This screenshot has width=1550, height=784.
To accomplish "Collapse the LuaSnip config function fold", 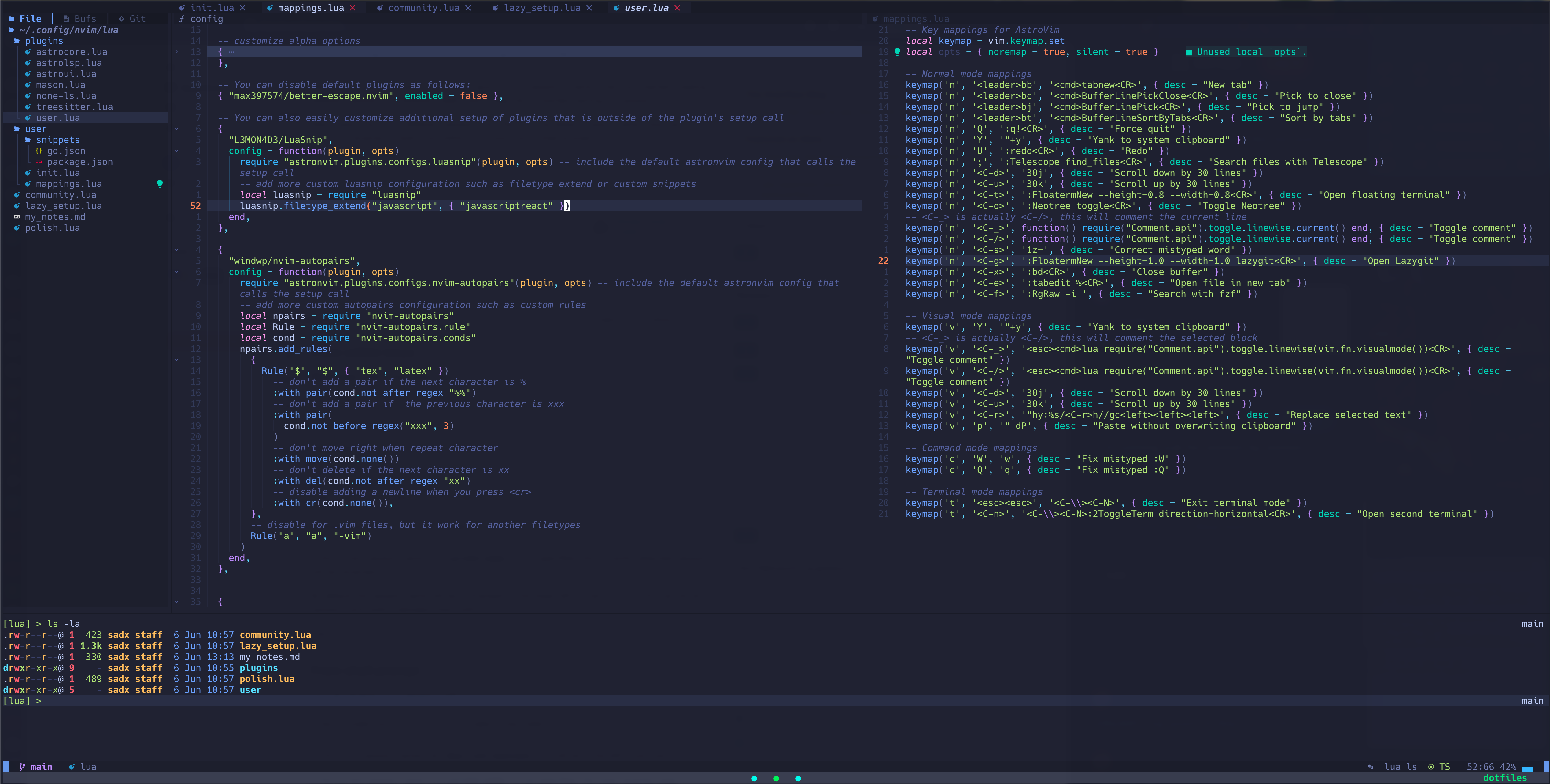I will (x=176, y=151).
